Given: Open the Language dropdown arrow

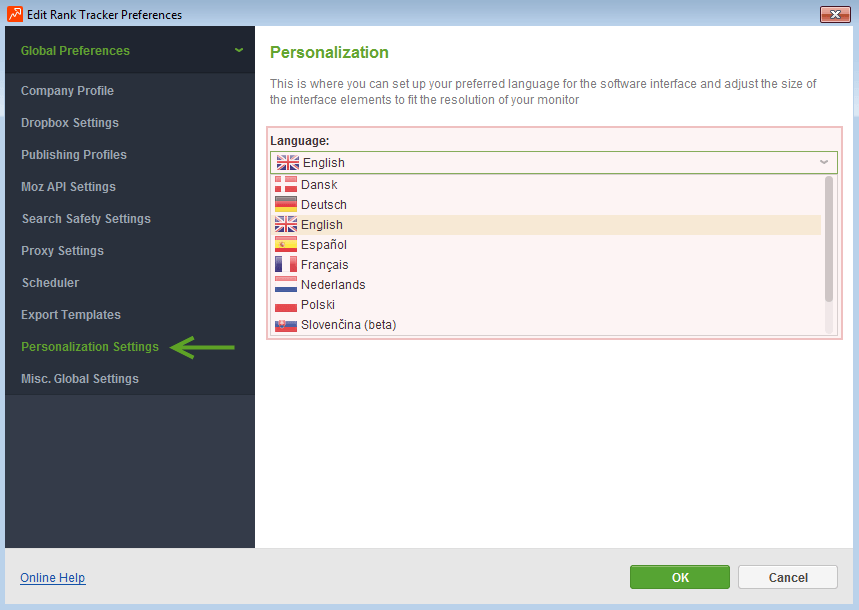Looking at the screenshot, I should coord(823,162).
